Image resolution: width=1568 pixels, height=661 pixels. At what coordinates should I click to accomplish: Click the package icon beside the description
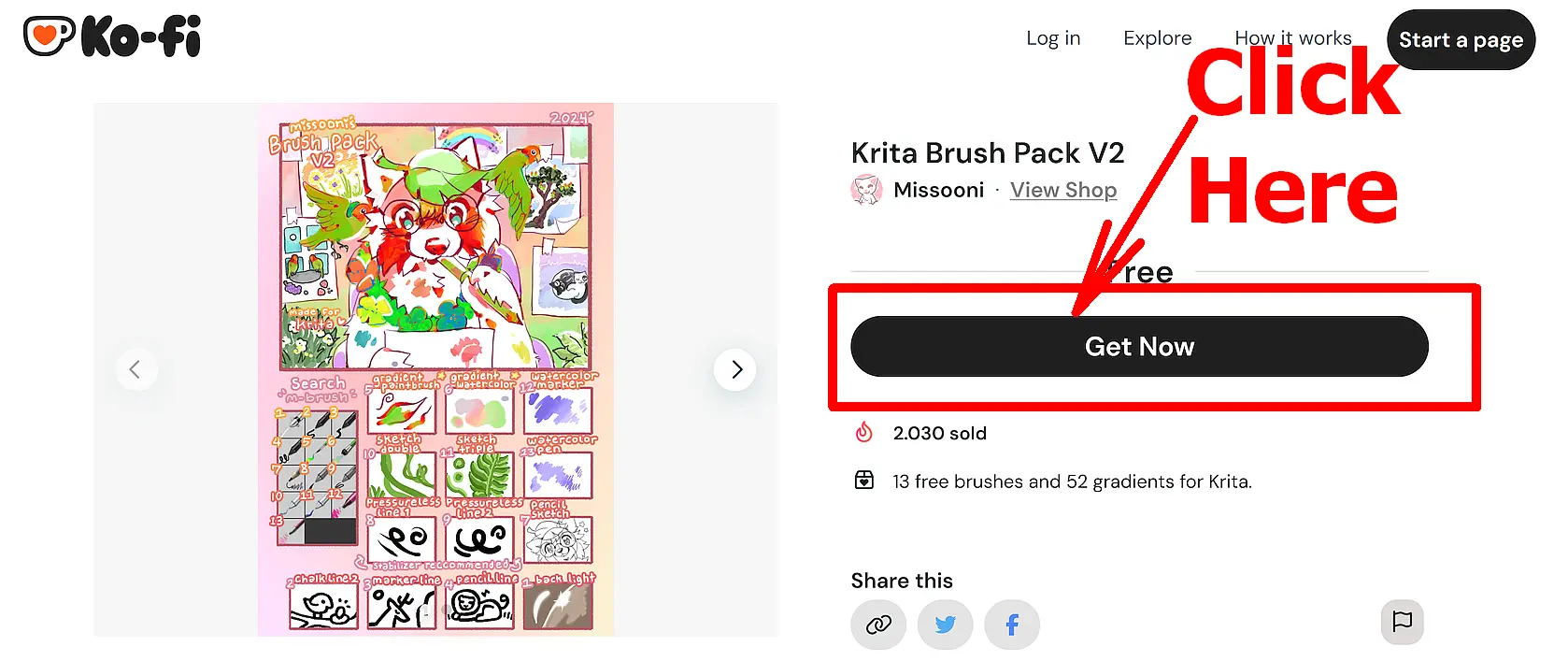click(864, 481)
